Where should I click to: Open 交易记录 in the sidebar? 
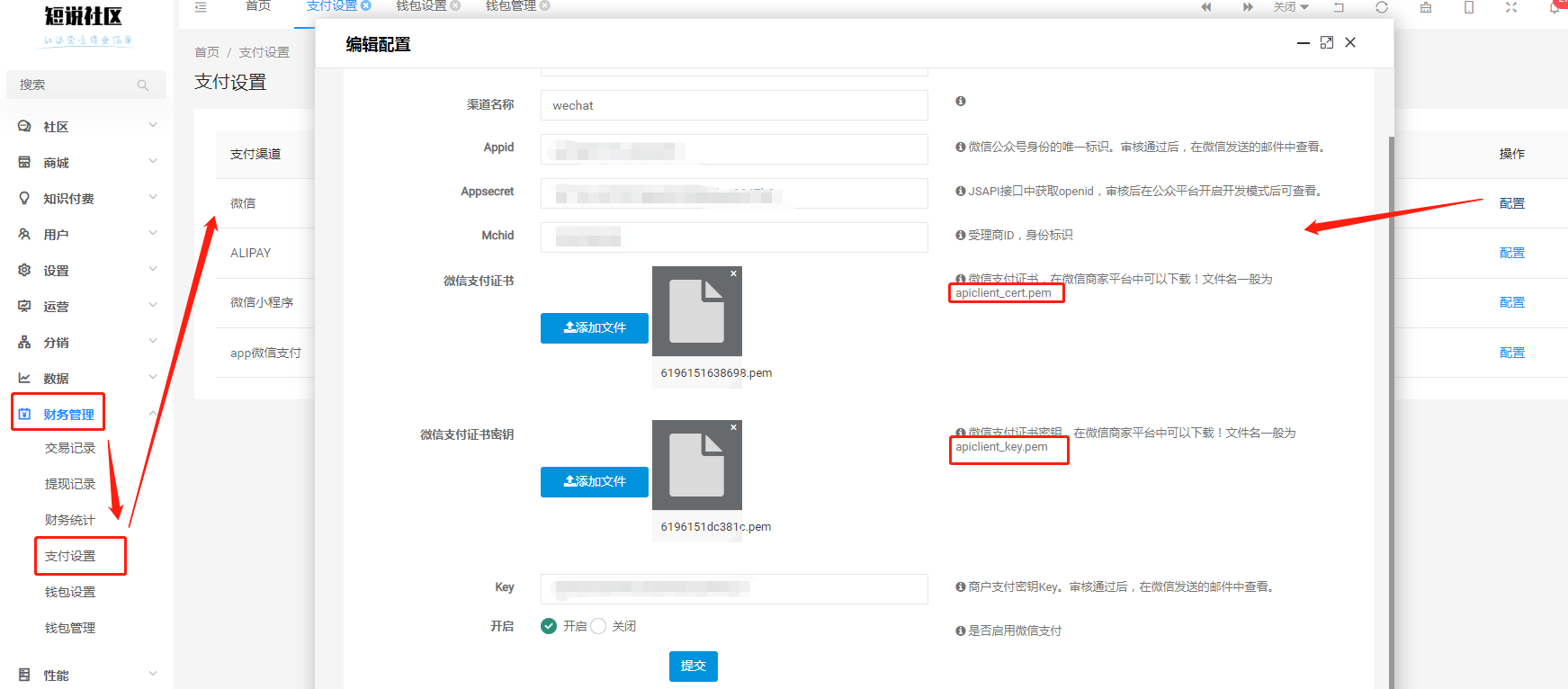click(70, 448)
